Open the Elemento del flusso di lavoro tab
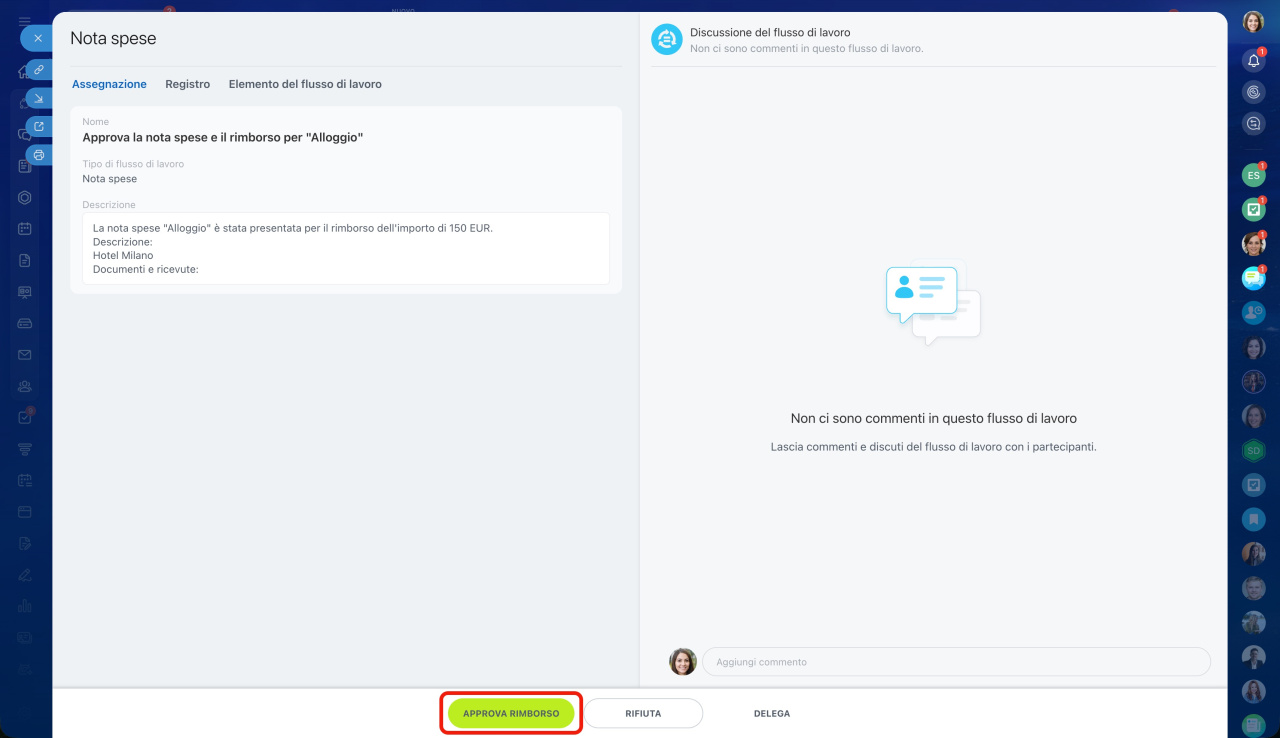This screenshot has height=738, width=1280. tap(305, 84)
